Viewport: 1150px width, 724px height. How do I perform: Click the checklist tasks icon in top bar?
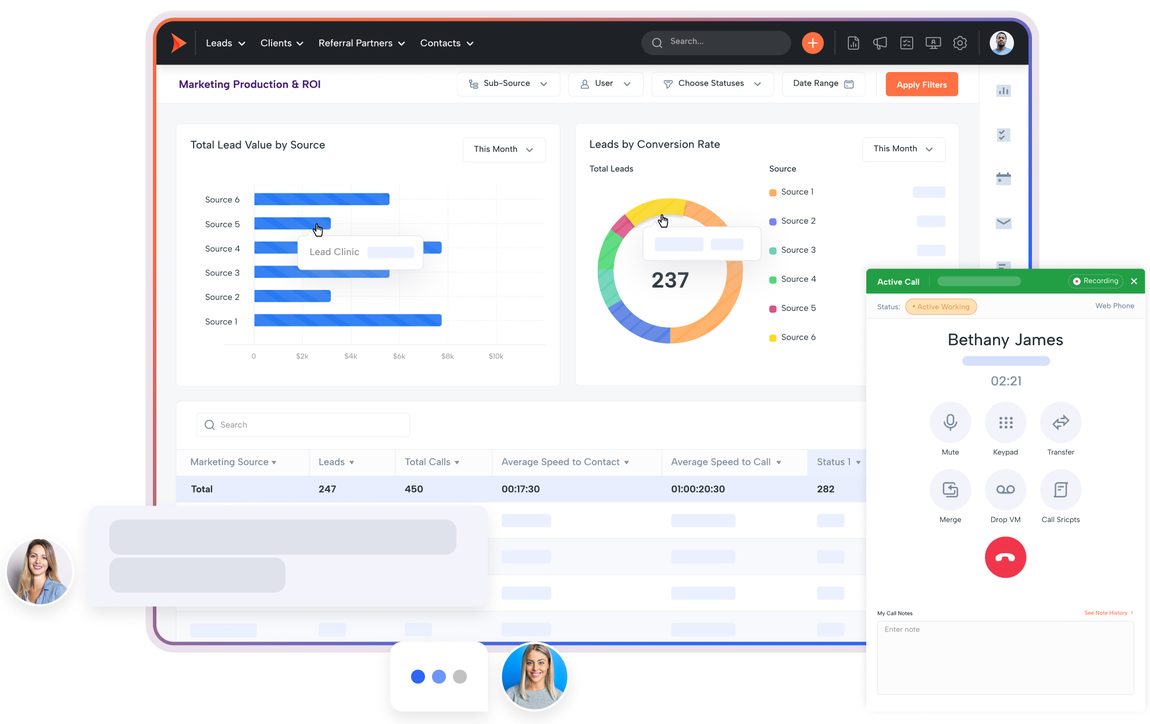907,43
